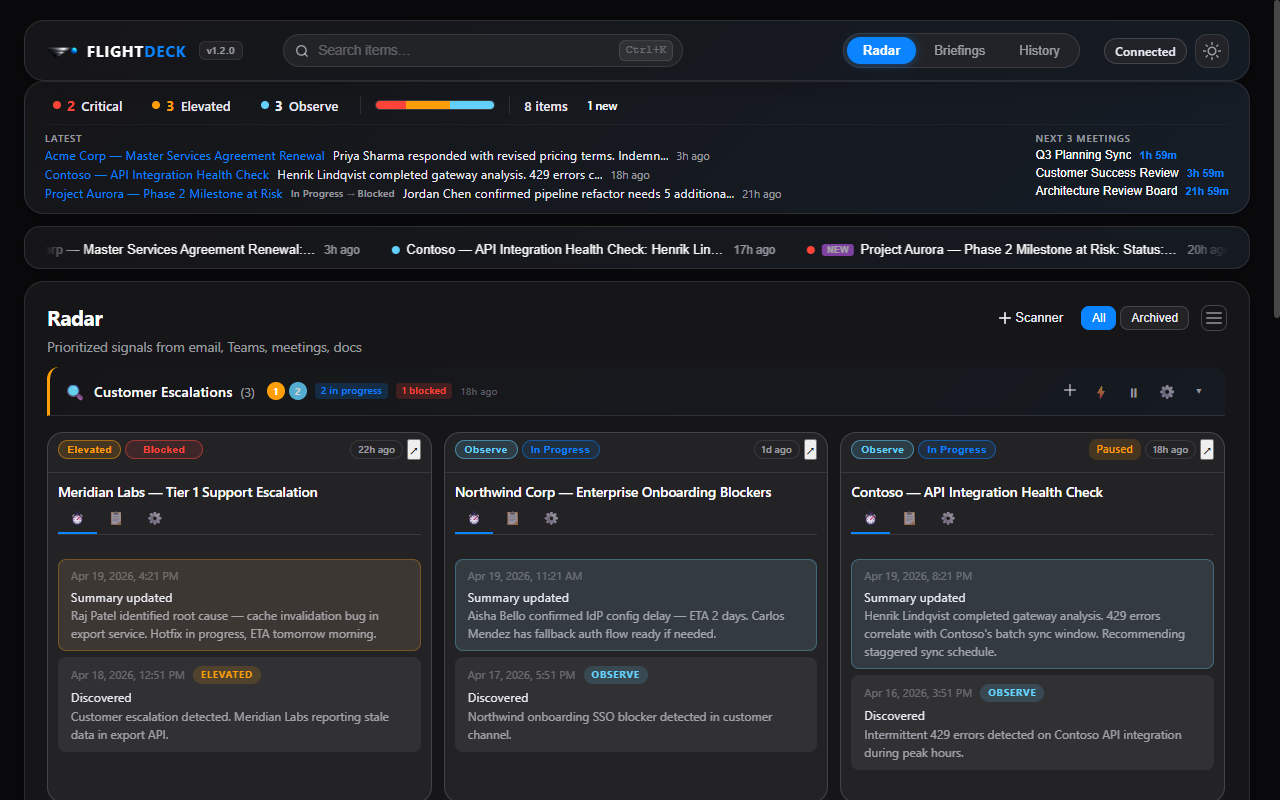Click the Paused badge on Contoso card

point(1114,450)
